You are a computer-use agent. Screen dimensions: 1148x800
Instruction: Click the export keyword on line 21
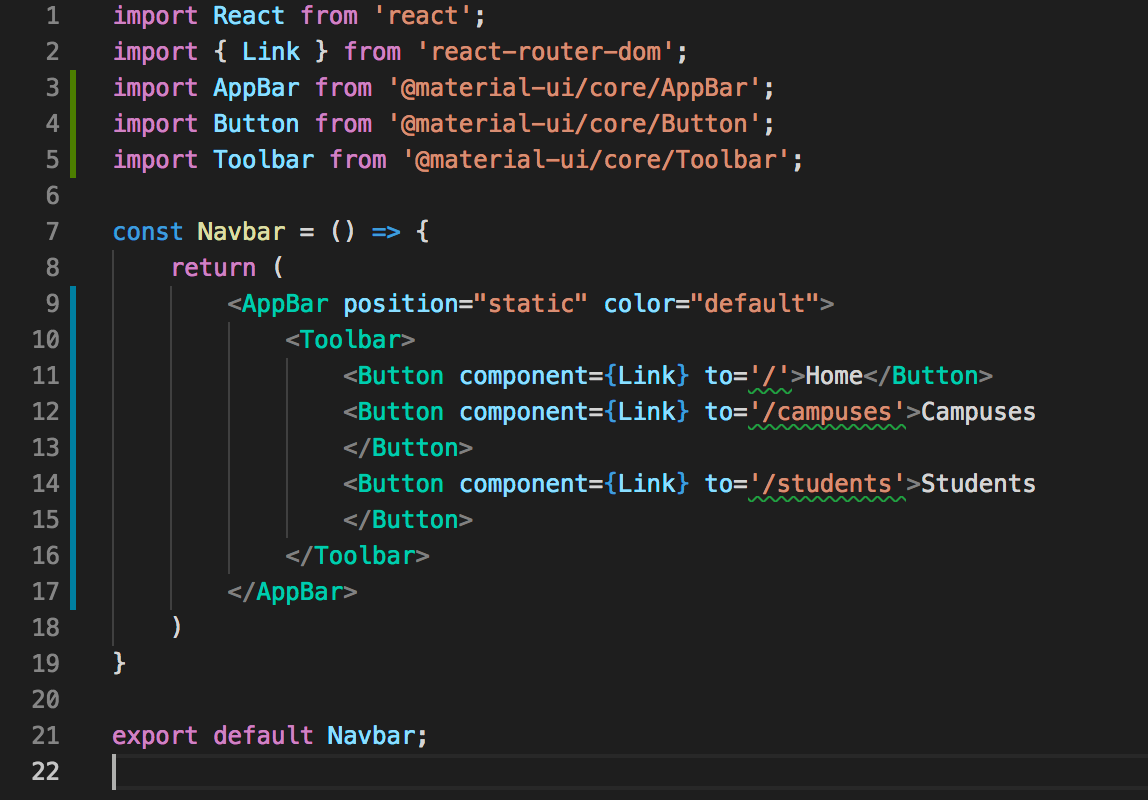click(154, 735)
